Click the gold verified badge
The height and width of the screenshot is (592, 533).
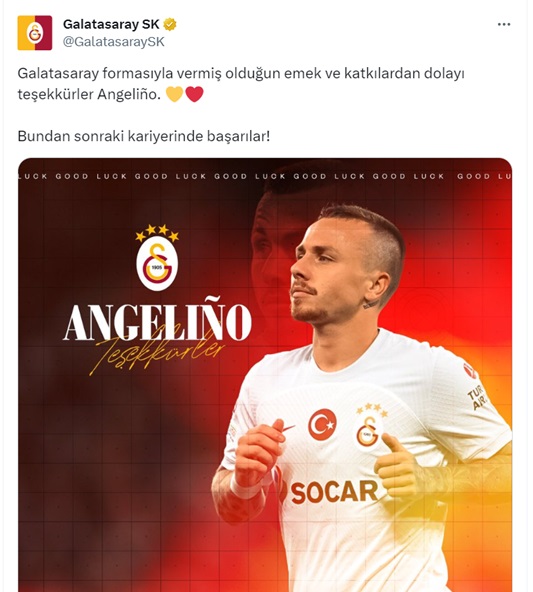(170, 25)
